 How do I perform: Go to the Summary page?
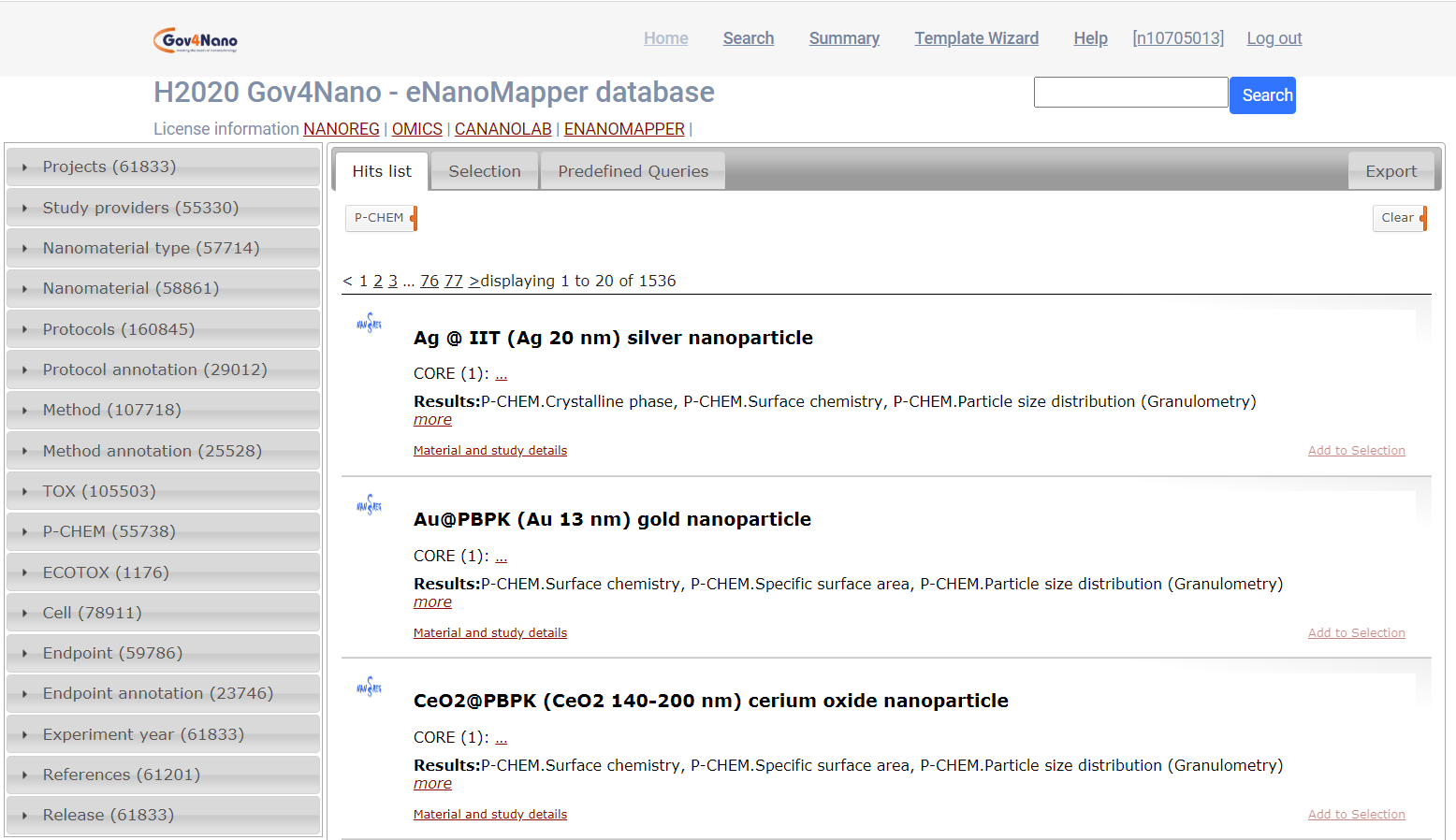pyautogui.click(x=844, y=38)
